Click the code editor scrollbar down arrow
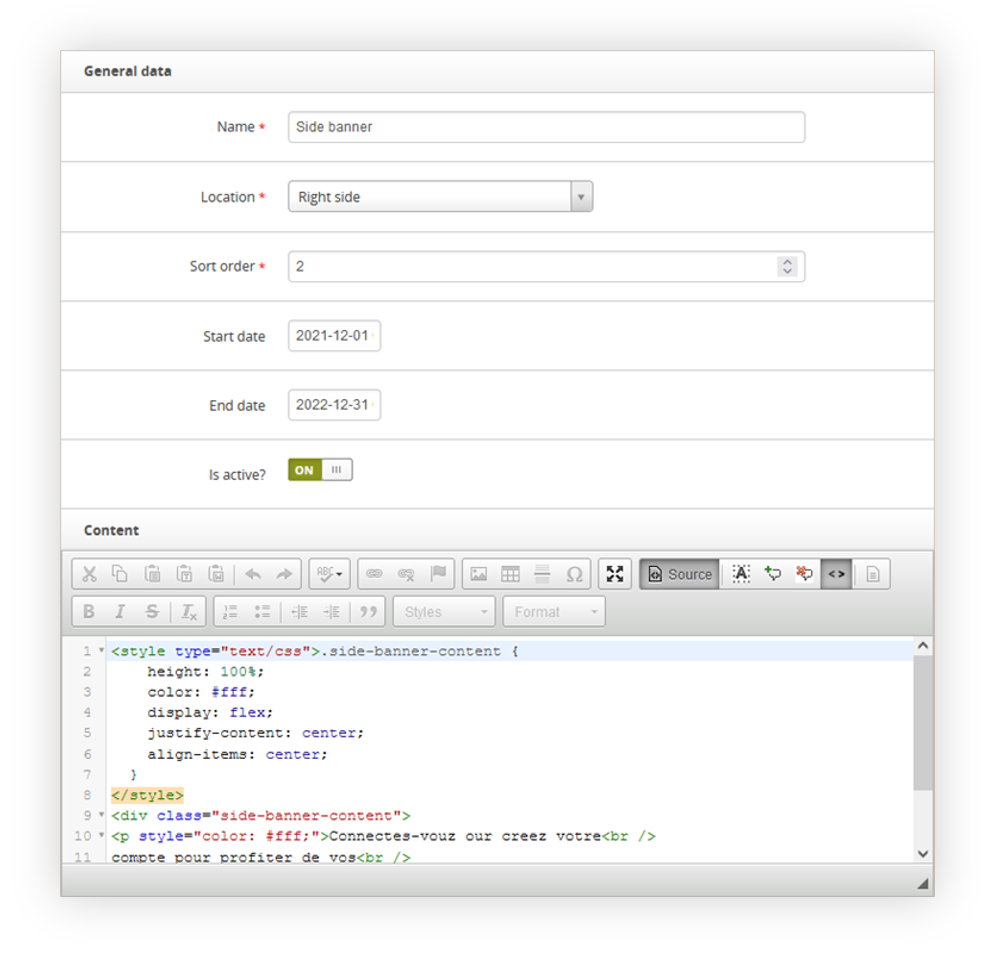This screenshot has width=988, height=958. coord(923,854)
